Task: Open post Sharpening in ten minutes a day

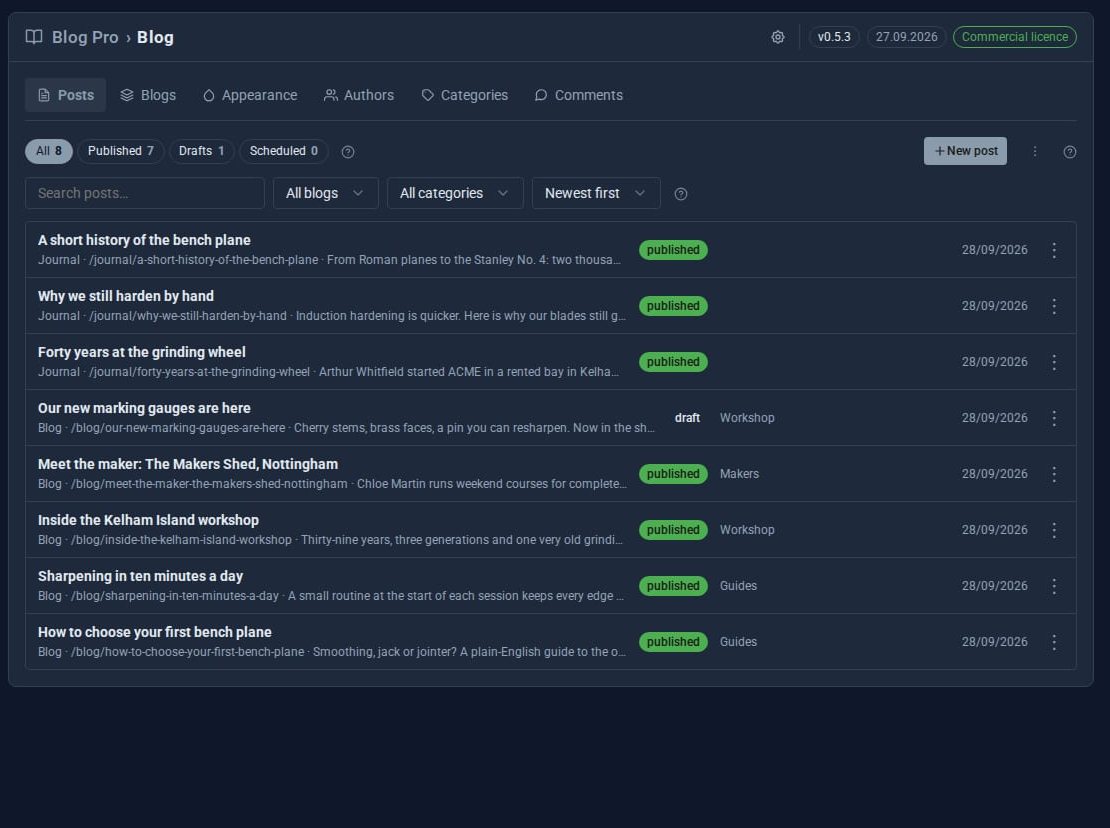Action: pyautogui.click(x=140, y=575)
